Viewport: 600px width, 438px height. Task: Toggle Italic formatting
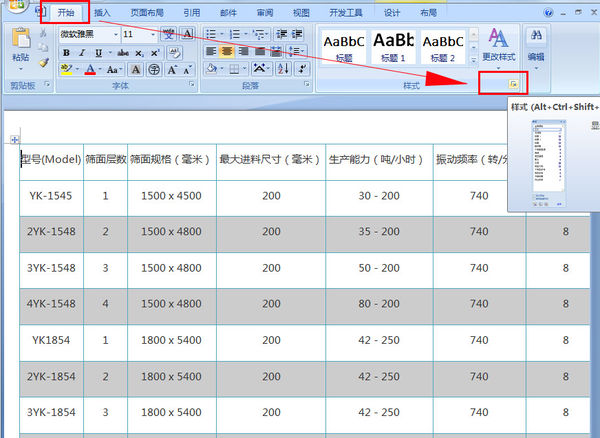click(x=82, y=53)
